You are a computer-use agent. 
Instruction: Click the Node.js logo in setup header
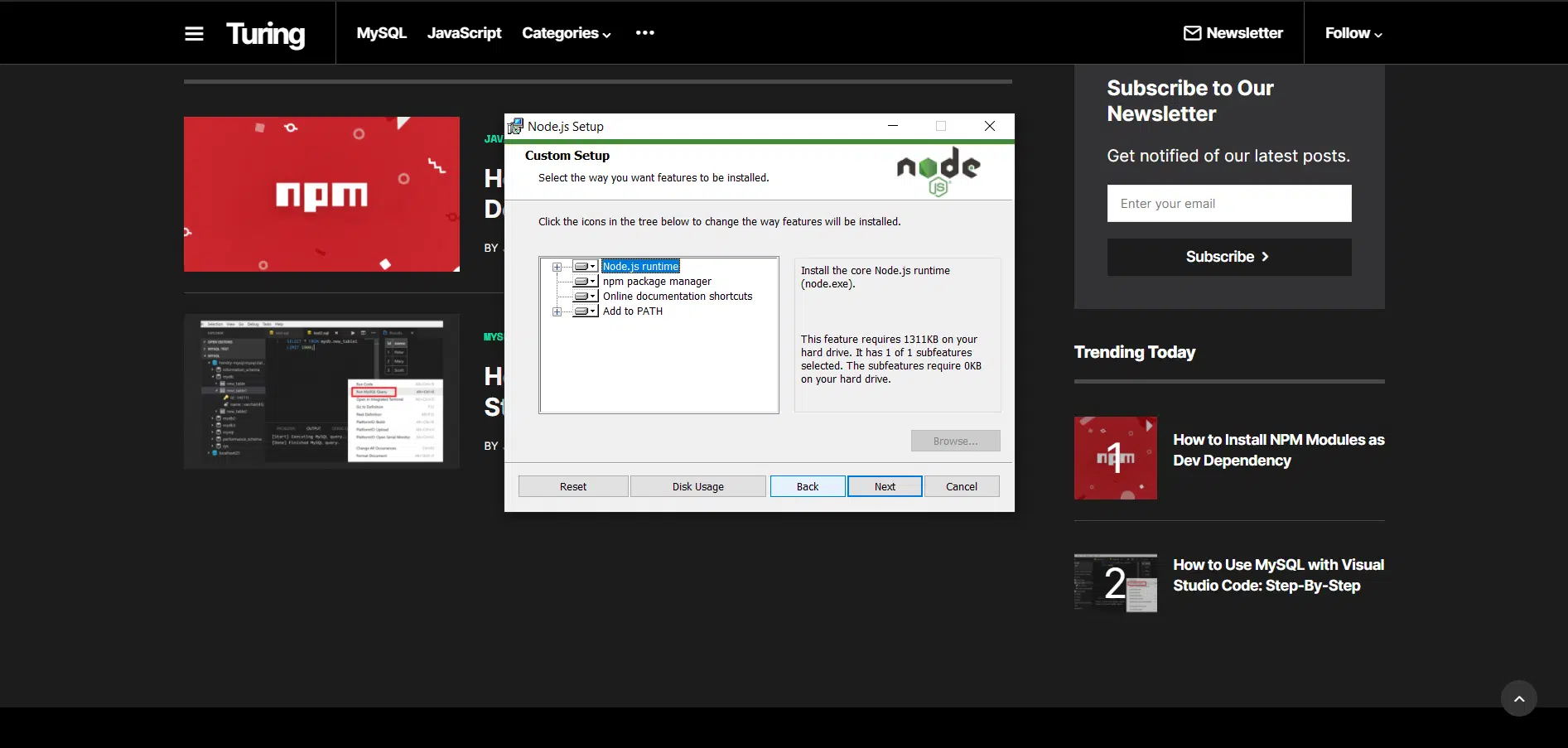tap(938, 171)
